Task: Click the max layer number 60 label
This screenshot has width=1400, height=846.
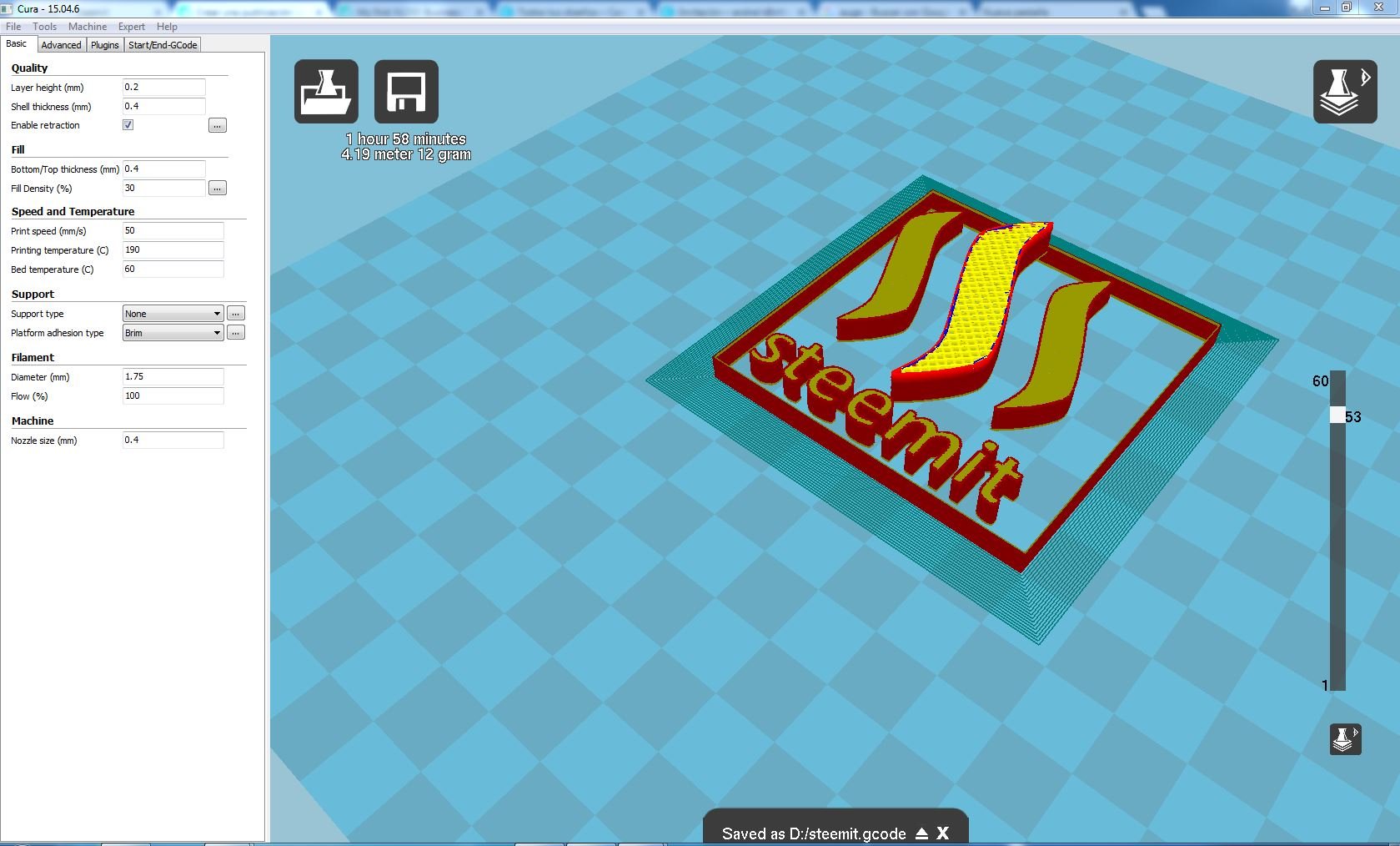Action: (x=1321, y=381)
